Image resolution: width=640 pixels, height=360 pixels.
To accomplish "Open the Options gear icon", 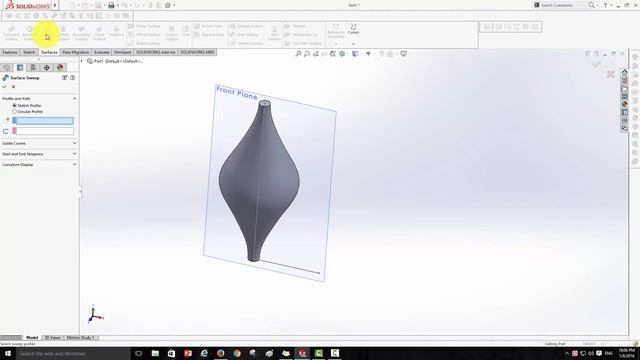I will coord(168,5).
